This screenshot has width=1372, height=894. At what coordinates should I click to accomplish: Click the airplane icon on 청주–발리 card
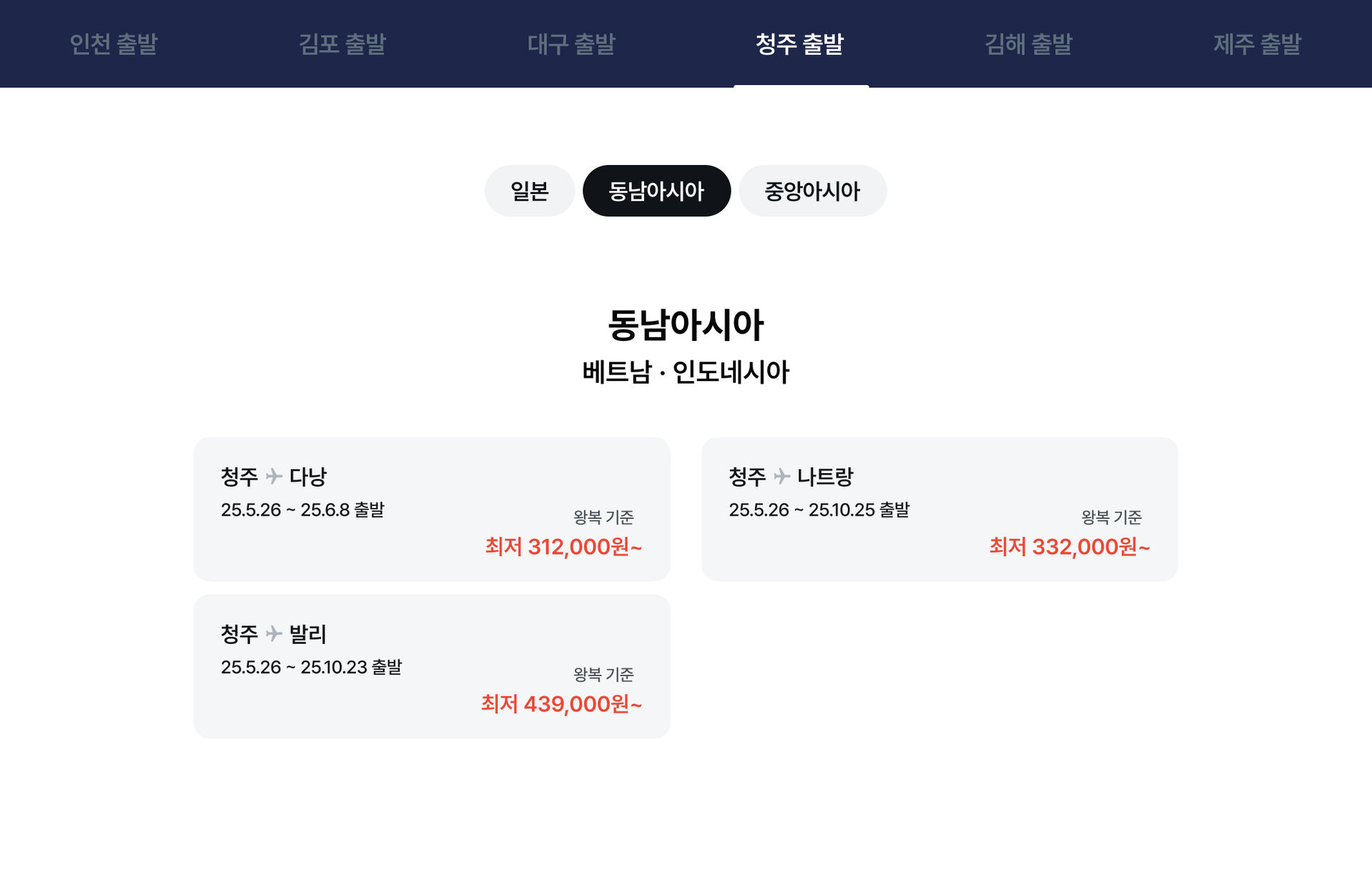click(x=274, y=633)
